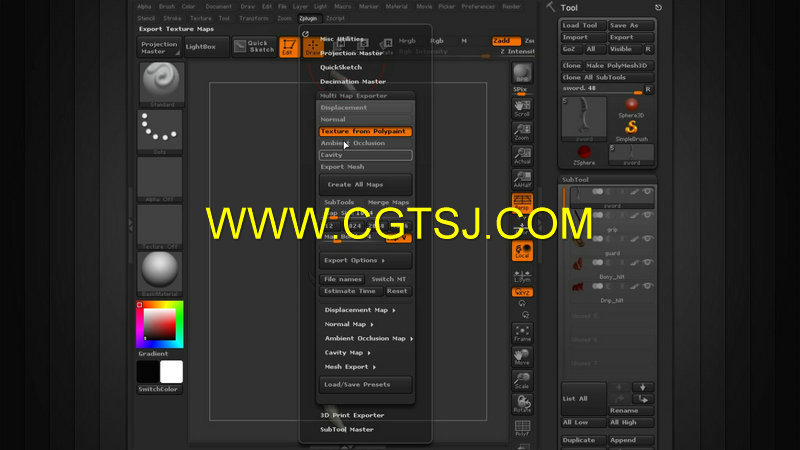The width and height of the screenshot is (800, 450).
Task: Select the Rotate view icon
Action: point(522,404)
